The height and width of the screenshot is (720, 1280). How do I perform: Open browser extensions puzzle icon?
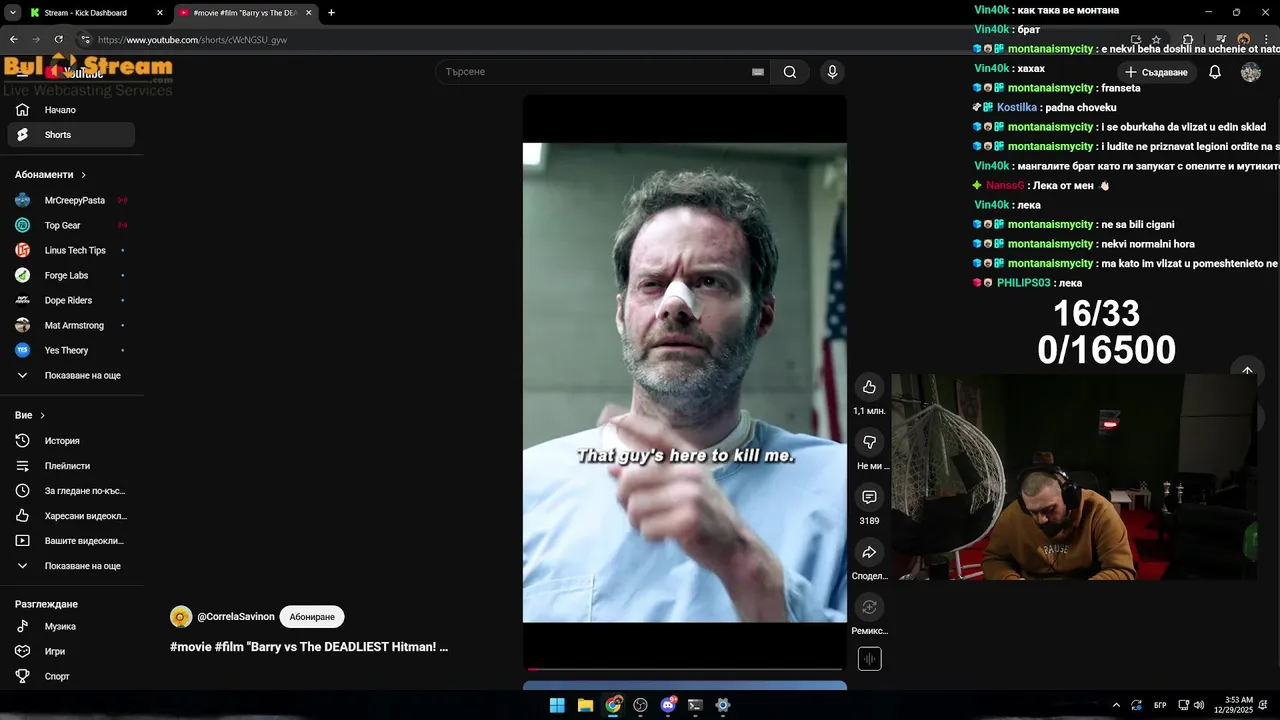[x=1188, y=40]
